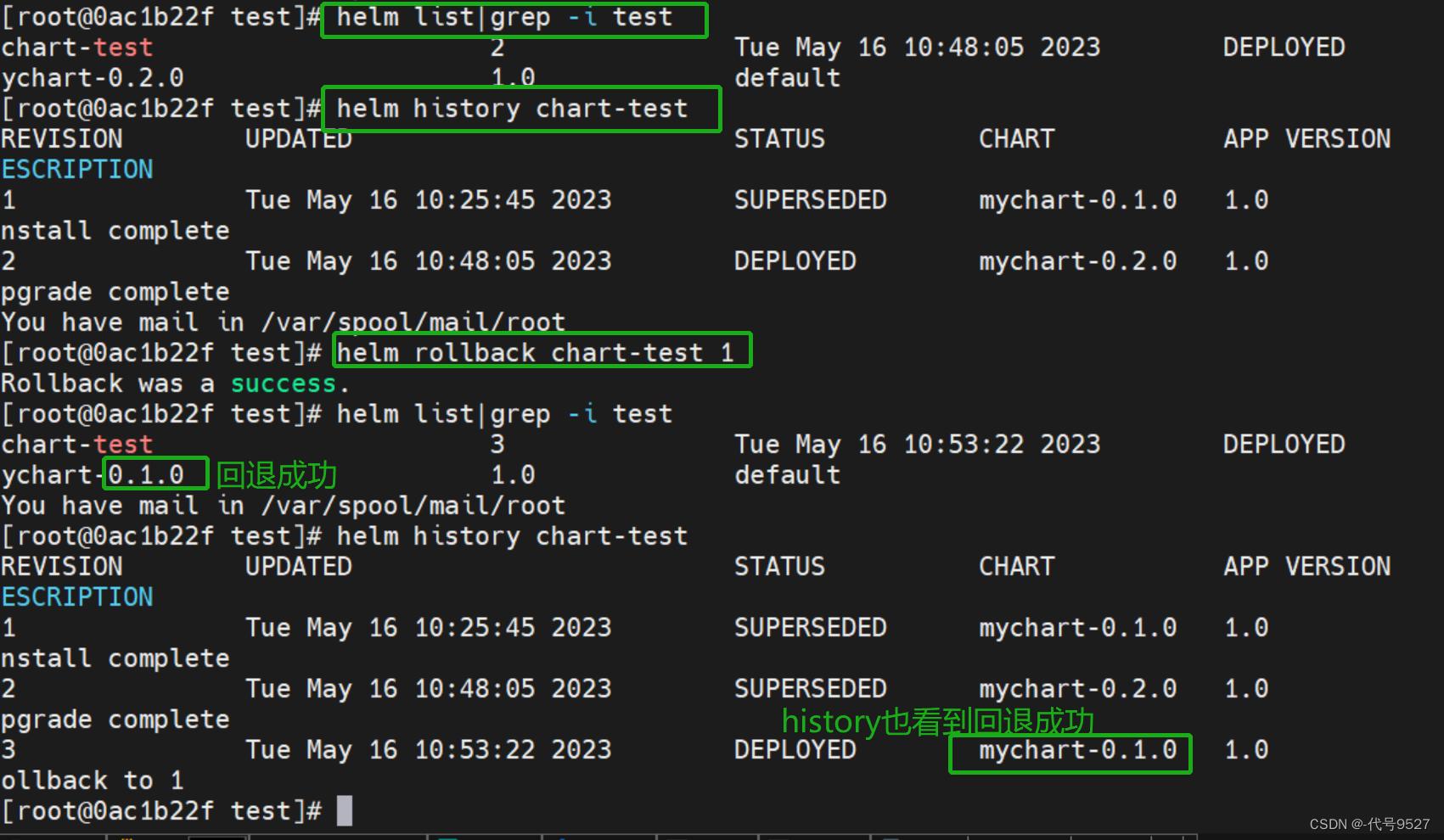Click the STATUS header of the three-revision history table
The image size is (1444, 840).
779,567
